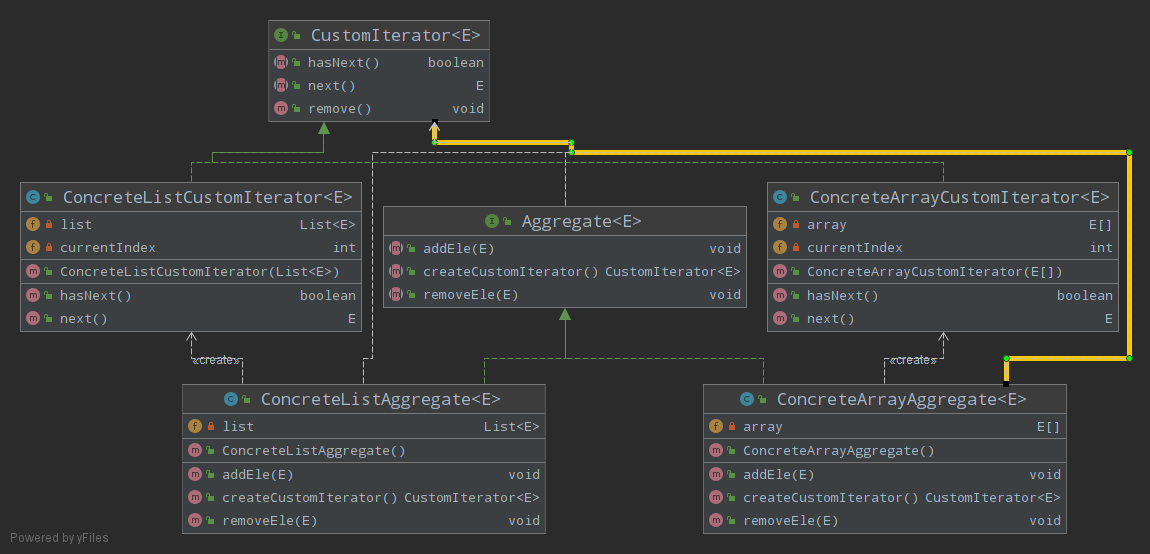Click the method icon of removeEle(E) in Aggregate

pyautogui.click(x=396, y=294)
